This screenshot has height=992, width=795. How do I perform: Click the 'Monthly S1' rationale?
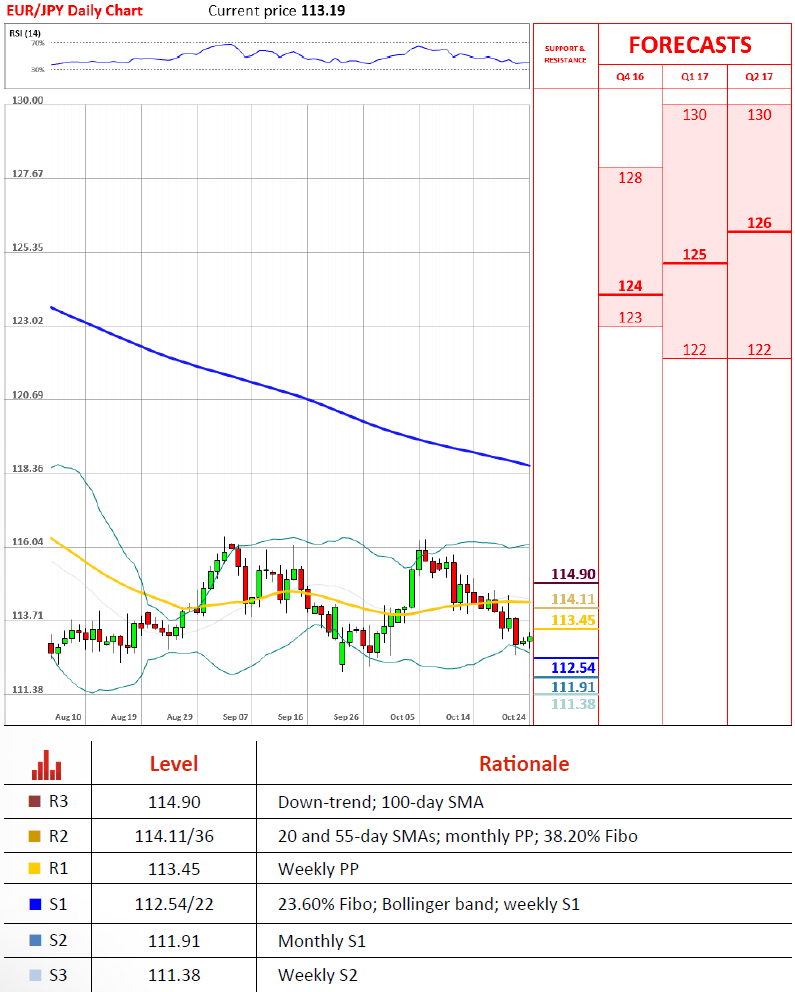(x=322, y=941)
